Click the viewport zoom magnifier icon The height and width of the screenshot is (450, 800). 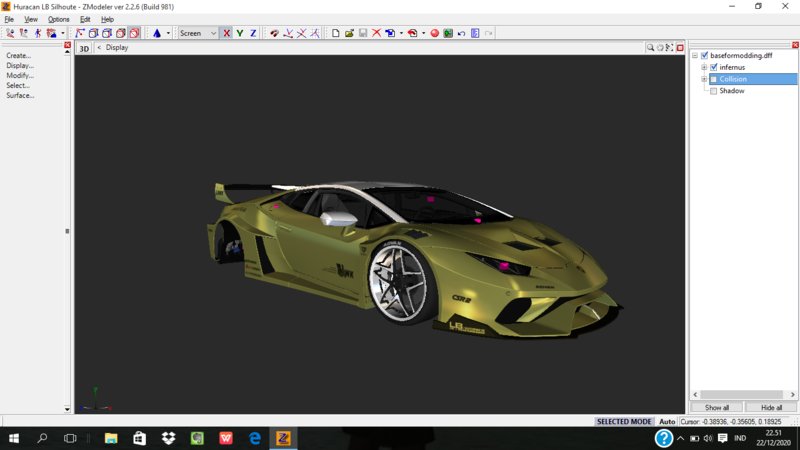pyautogui.click(x=650, y=47)
